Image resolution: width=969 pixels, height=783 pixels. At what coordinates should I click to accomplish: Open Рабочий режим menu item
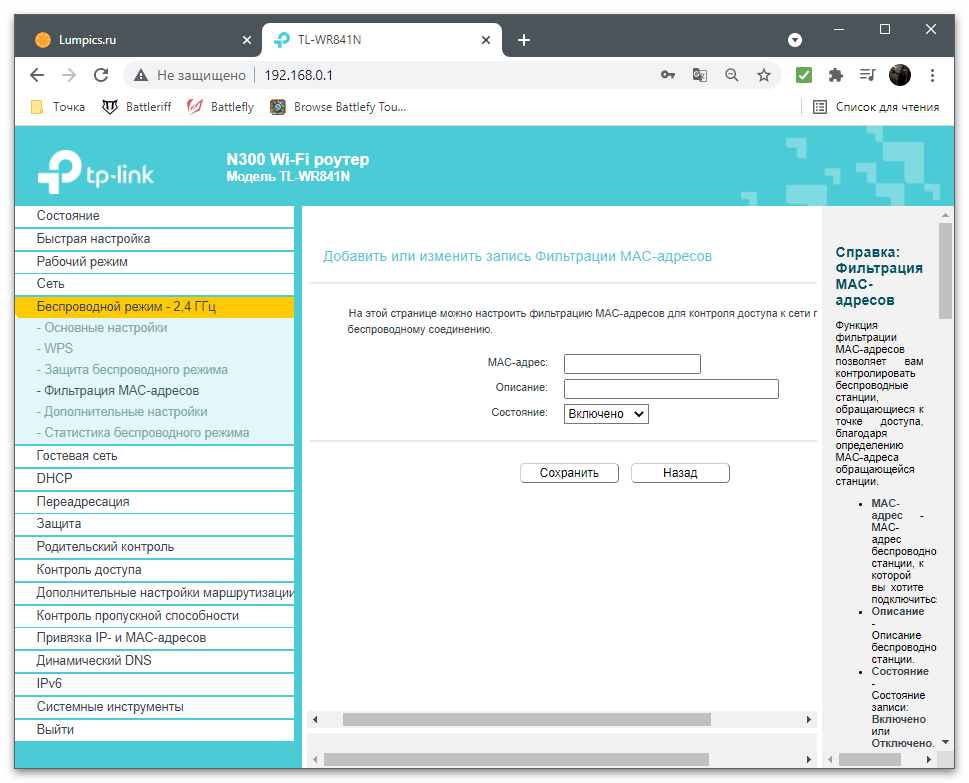click(154, 261)
